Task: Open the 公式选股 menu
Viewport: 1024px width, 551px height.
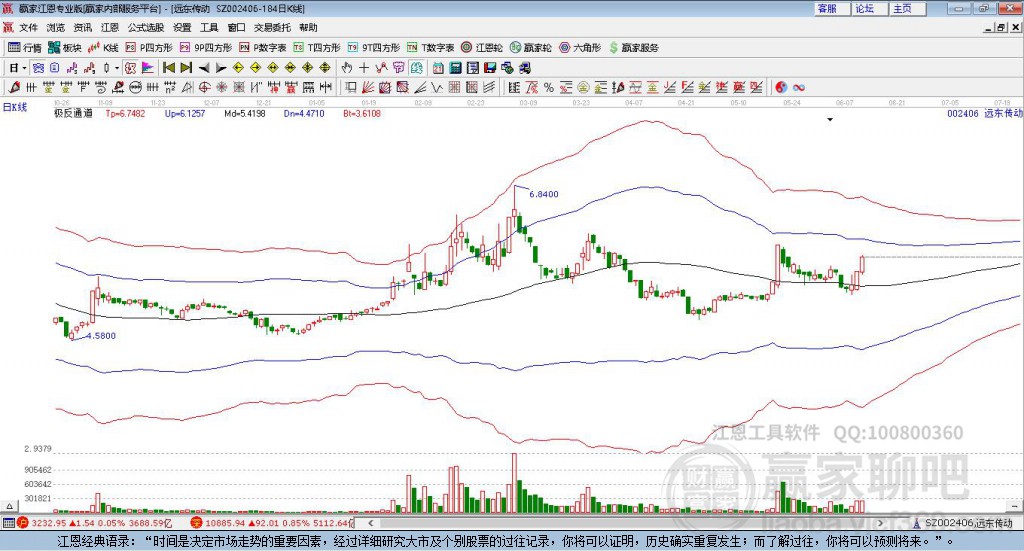Action: click(146, 27)
